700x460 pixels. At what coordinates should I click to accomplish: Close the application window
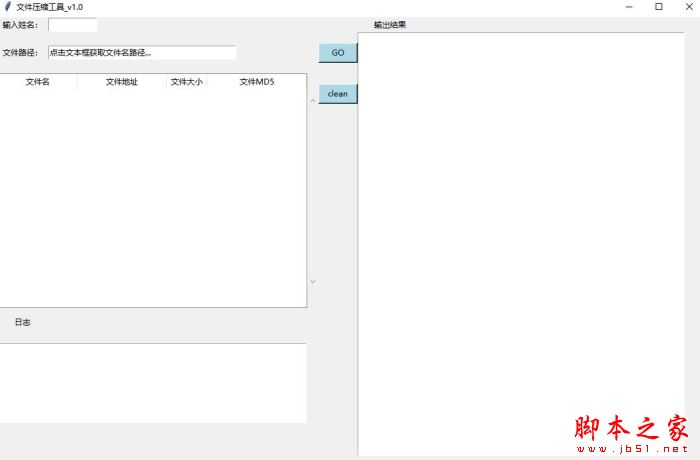(x=689, y=7)
